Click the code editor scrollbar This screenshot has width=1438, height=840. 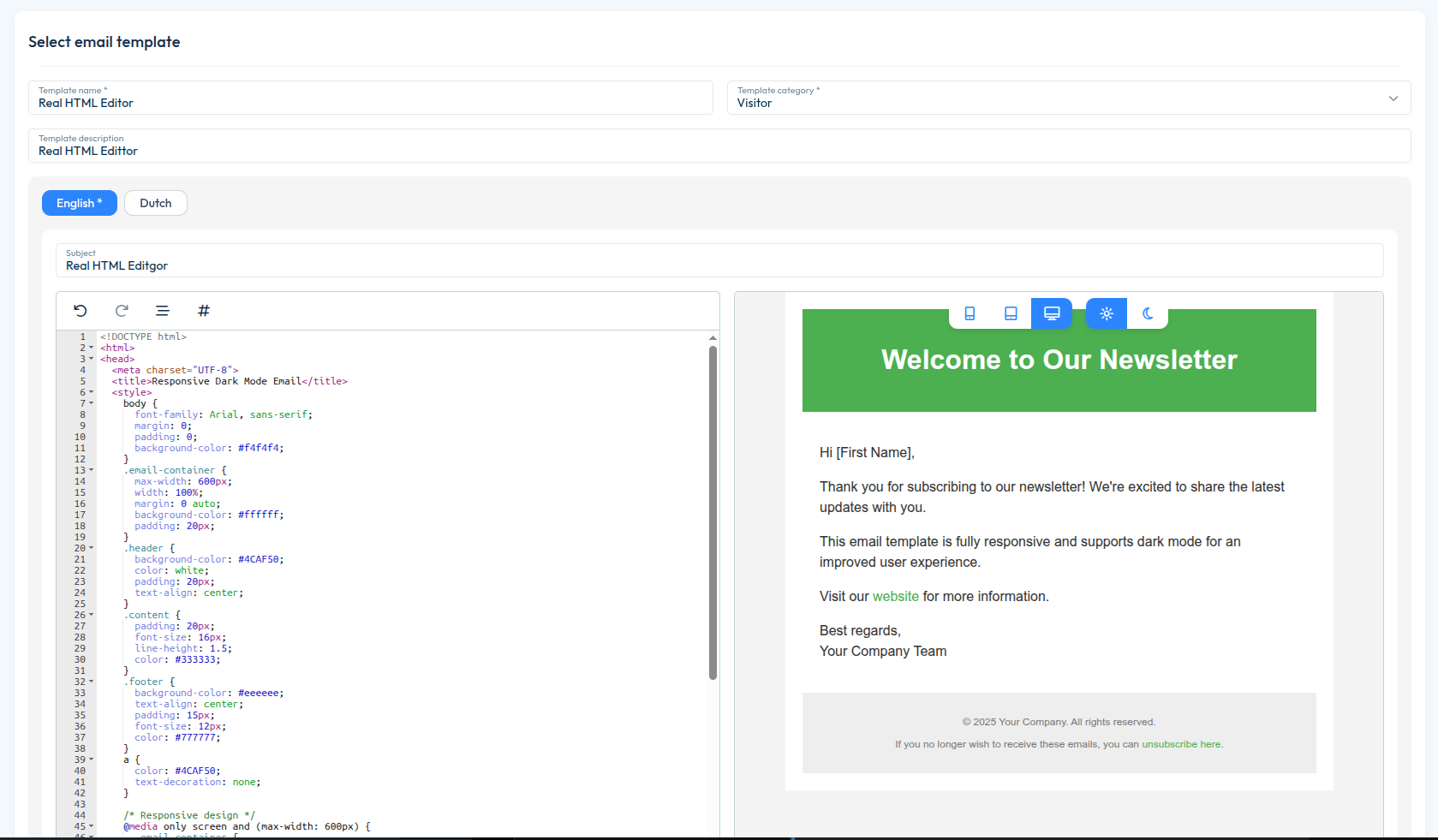point(713,509)
